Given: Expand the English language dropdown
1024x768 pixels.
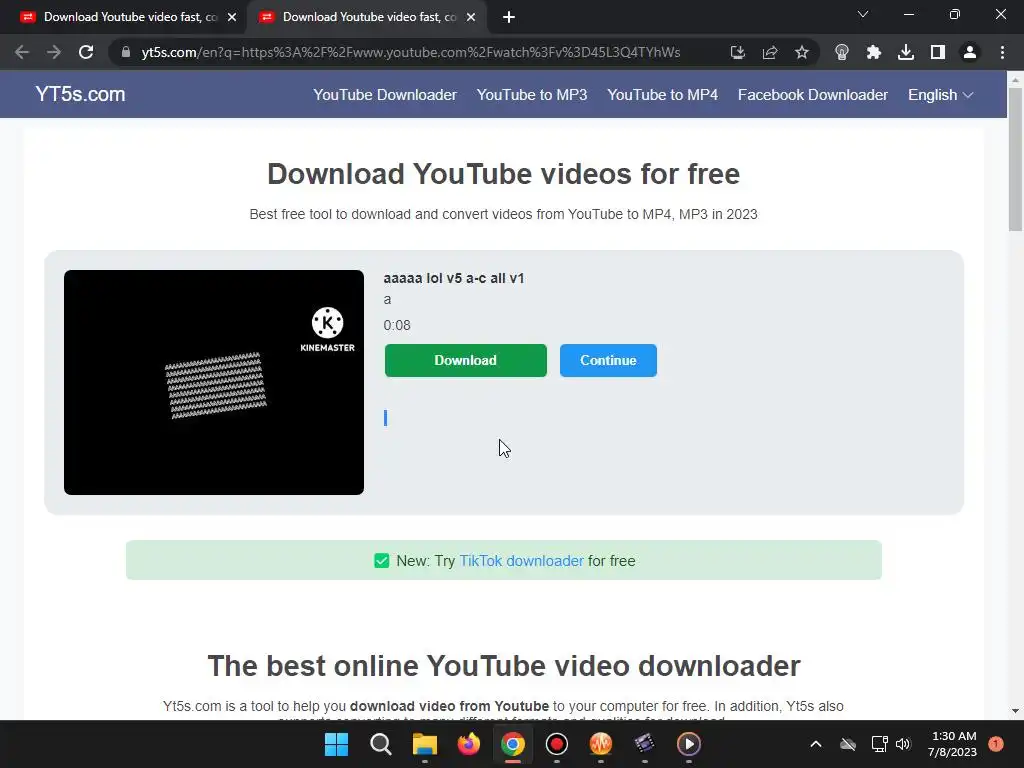Looking at the screenshot, I should pyautogui.click(x=940, y=95).
